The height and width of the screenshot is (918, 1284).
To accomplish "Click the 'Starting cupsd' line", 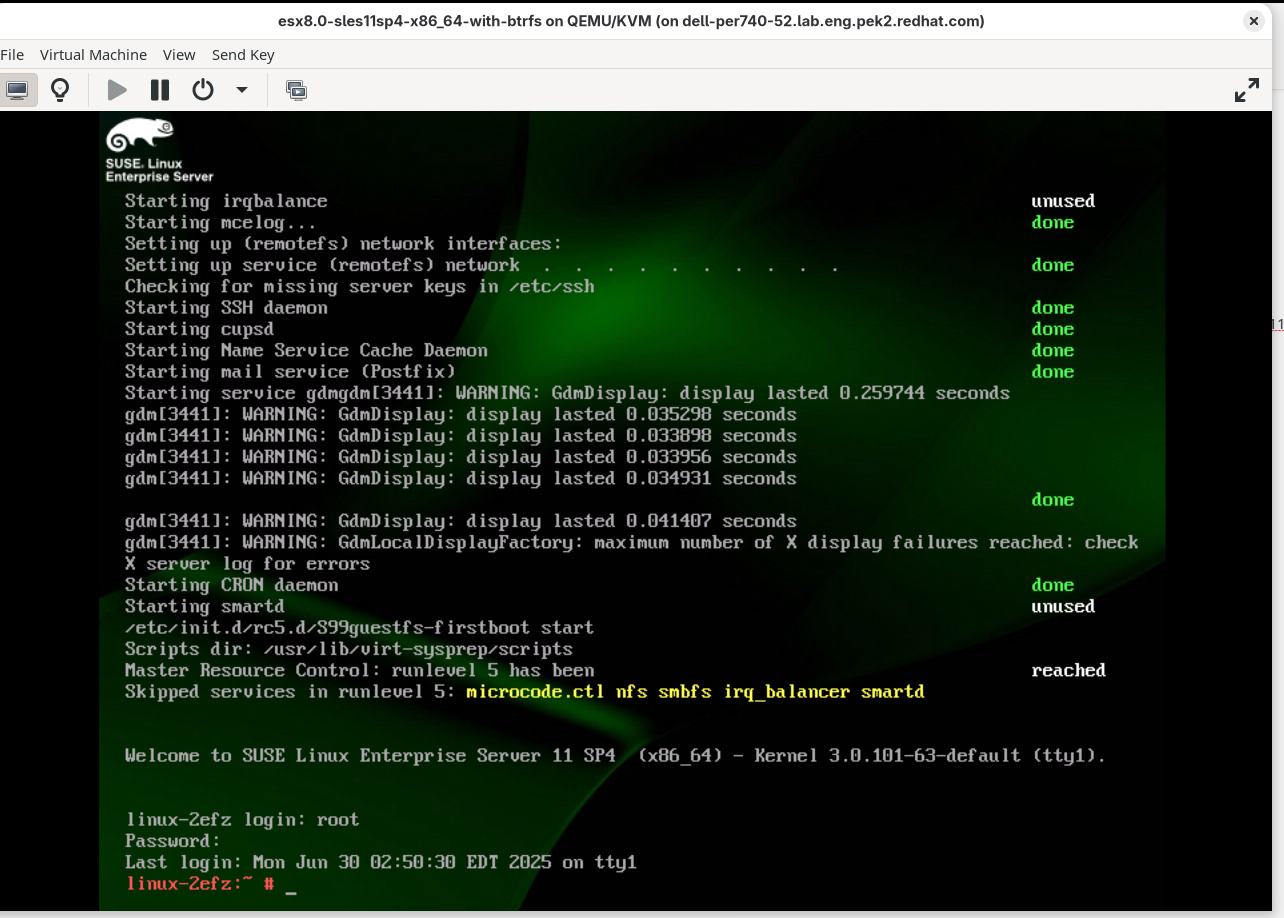I will (199, 329).
